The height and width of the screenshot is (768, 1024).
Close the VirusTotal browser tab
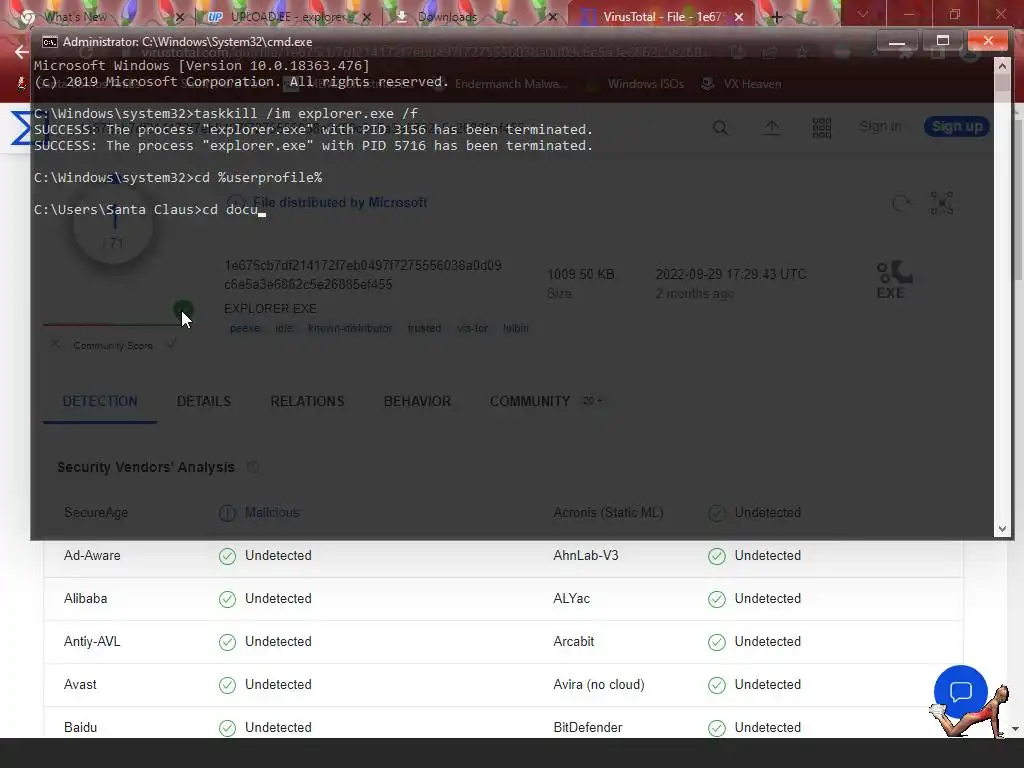[739, 17]
